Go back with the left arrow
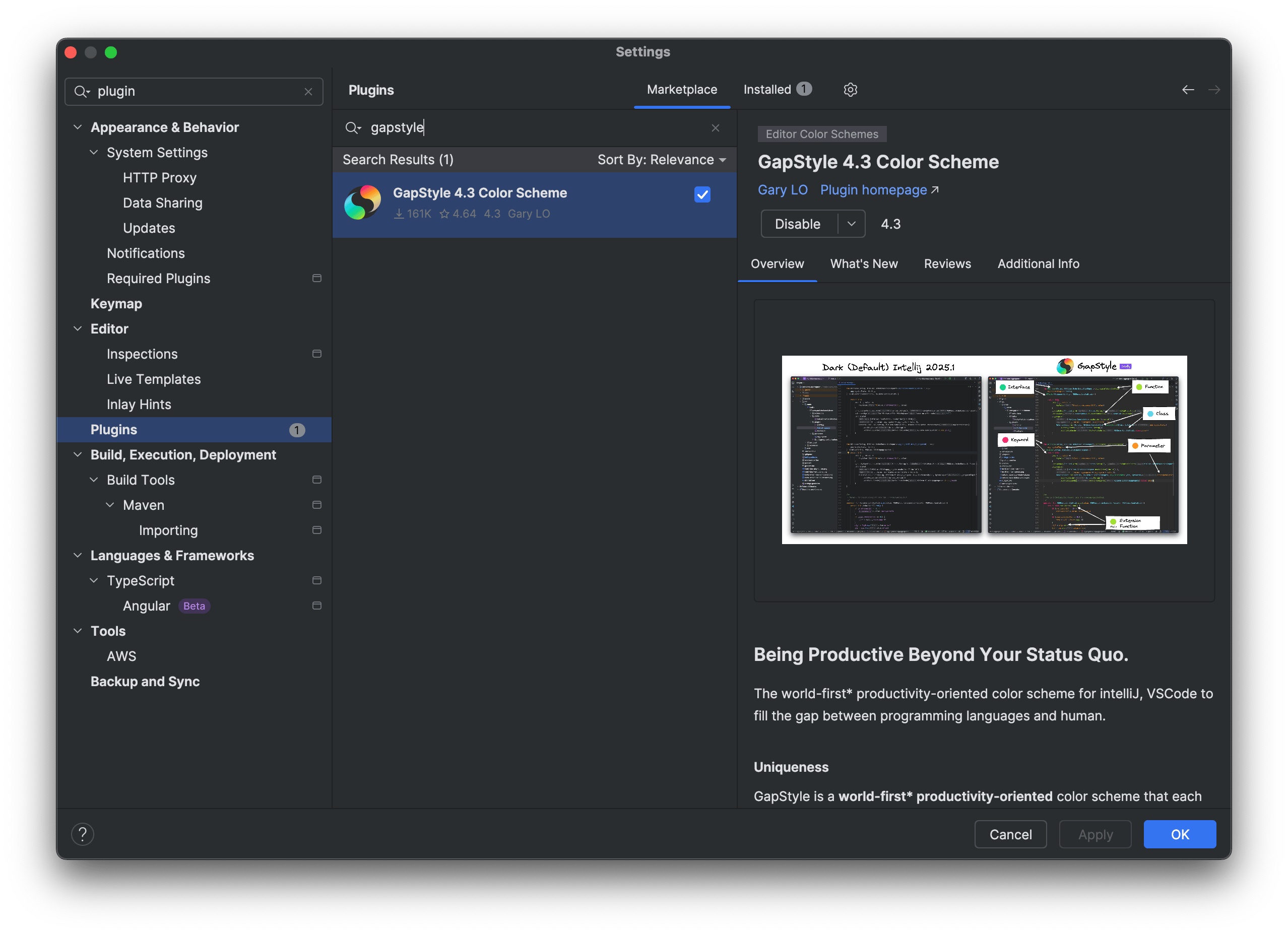1288x934 pixels. click(x=1188, y=90)
